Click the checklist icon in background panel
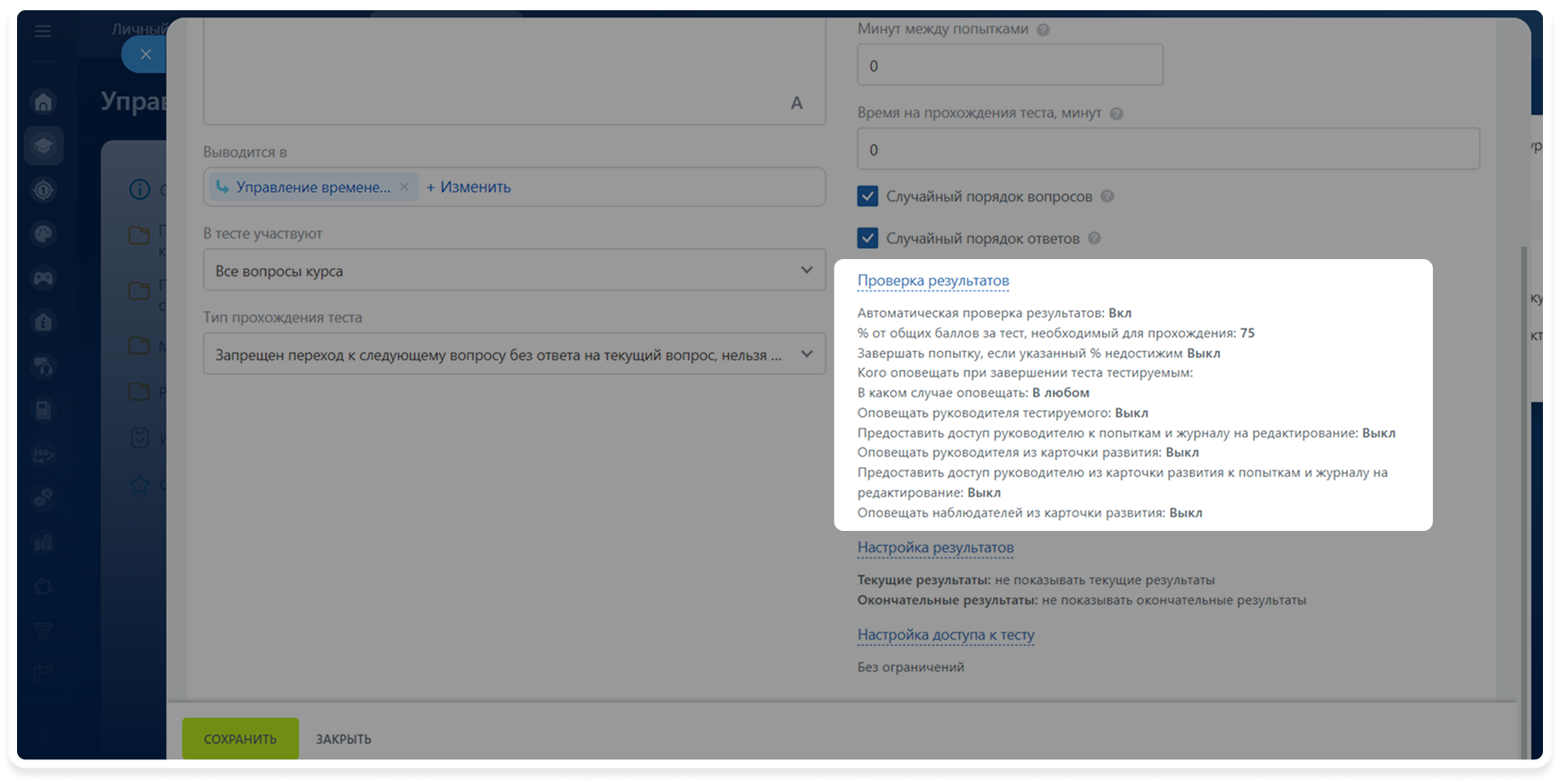 (x=140, y=438)
